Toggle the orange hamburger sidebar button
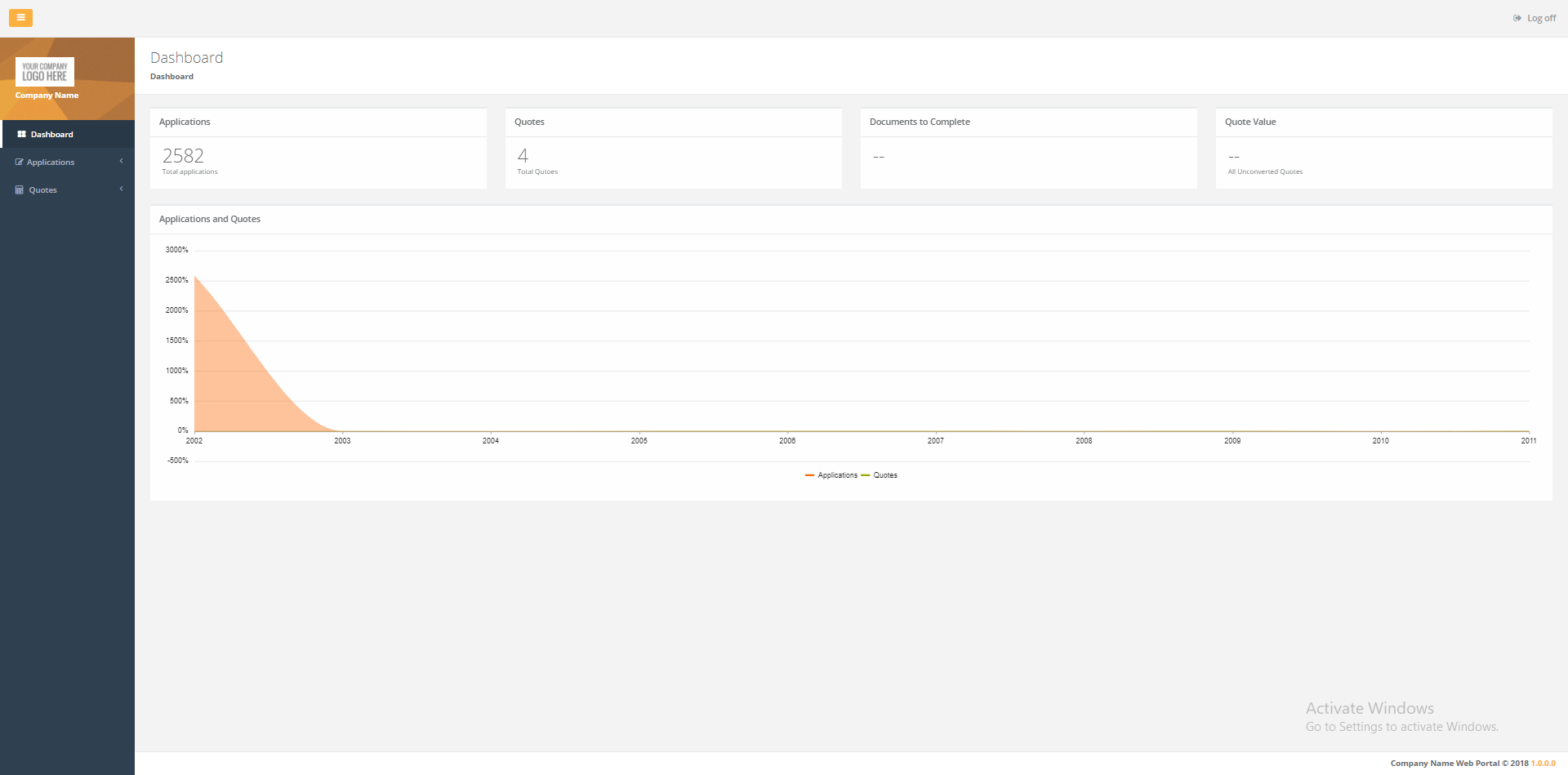1568x775 pixels. pyautogui.click(x=20, y=17)
